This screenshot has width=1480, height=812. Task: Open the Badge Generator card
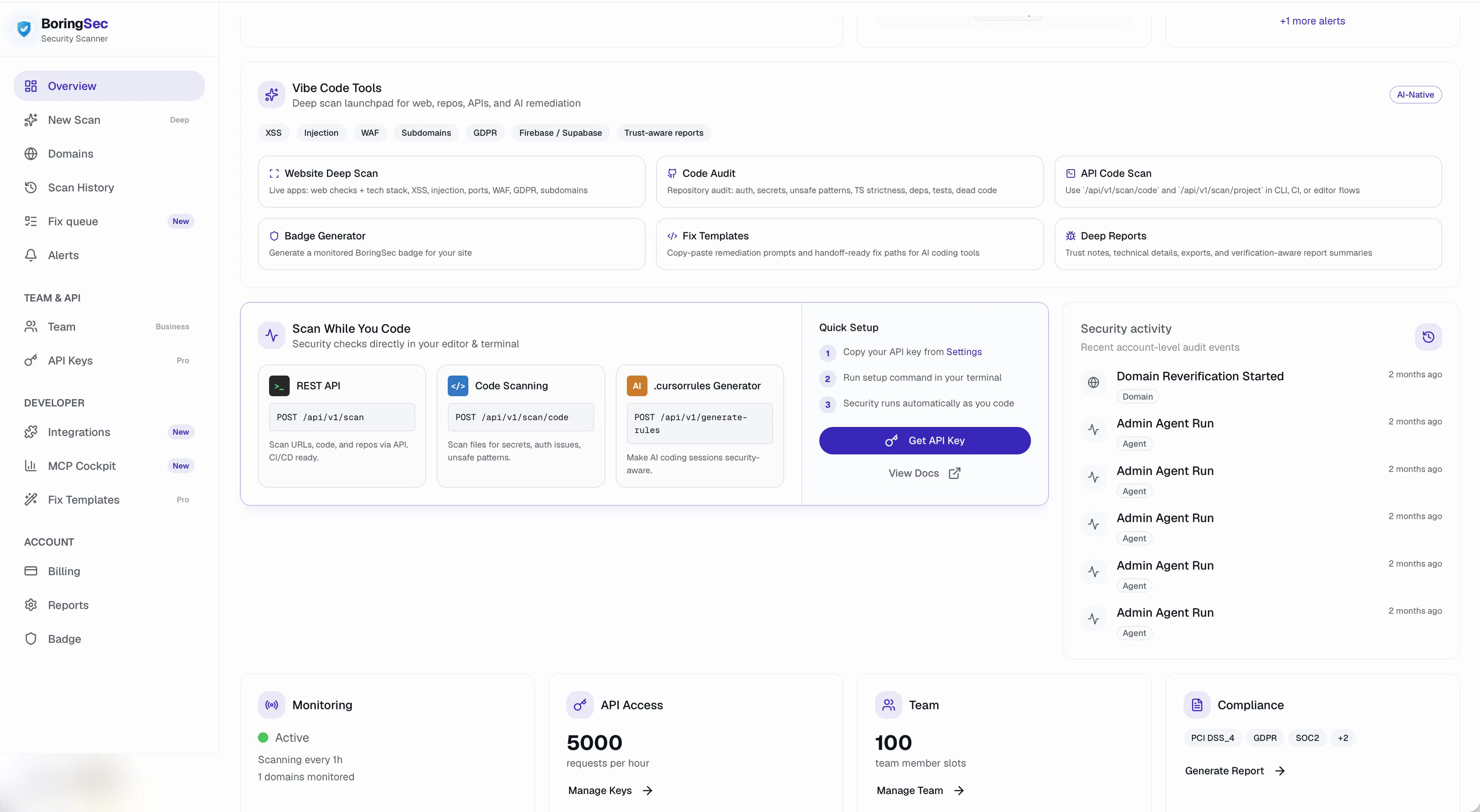click(x=452, y=244)
